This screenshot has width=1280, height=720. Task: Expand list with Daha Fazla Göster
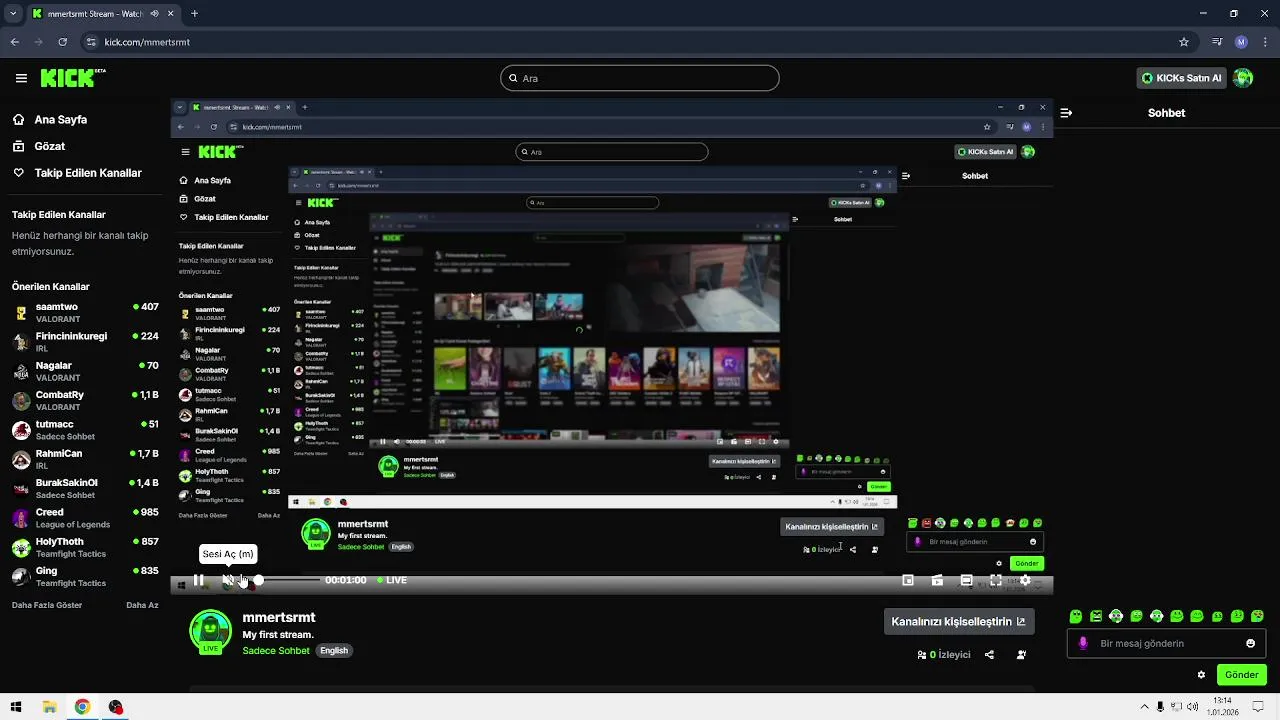pyautogui.click(x=47, y=605)
